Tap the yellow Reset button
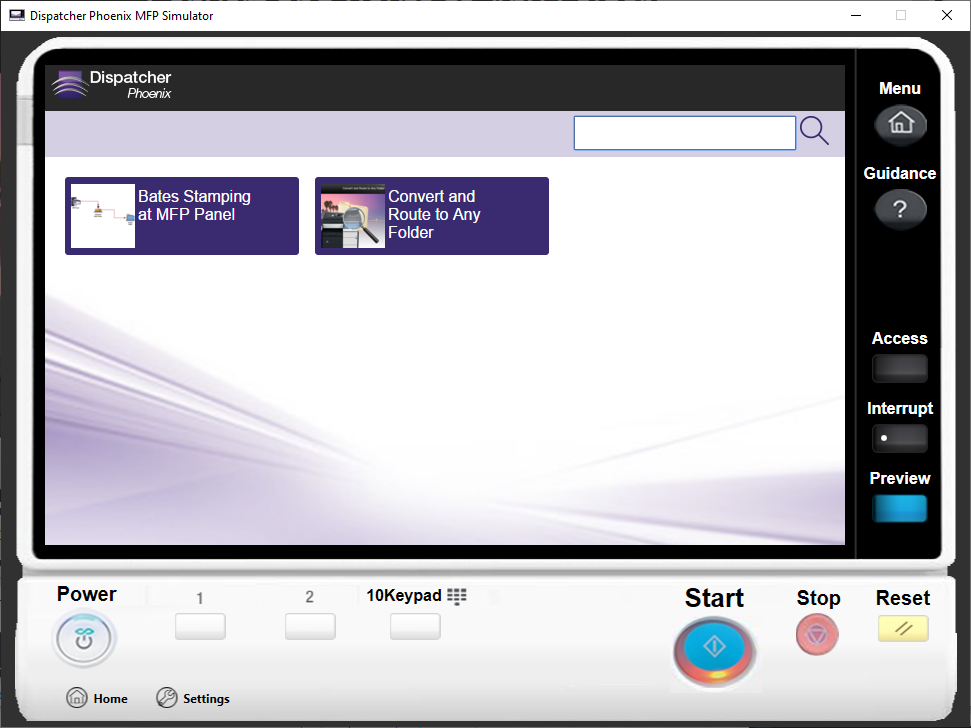 tap(903, 628)
